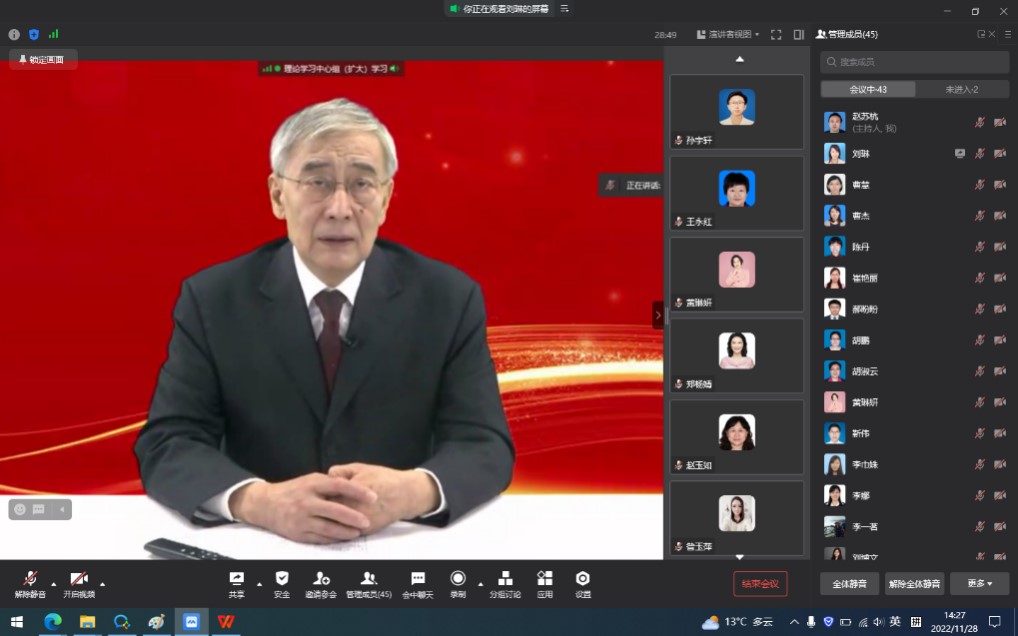Viewport: 1018px width, 636px height.
Task: Open Windows Start menu
Action: pos(17,622)
